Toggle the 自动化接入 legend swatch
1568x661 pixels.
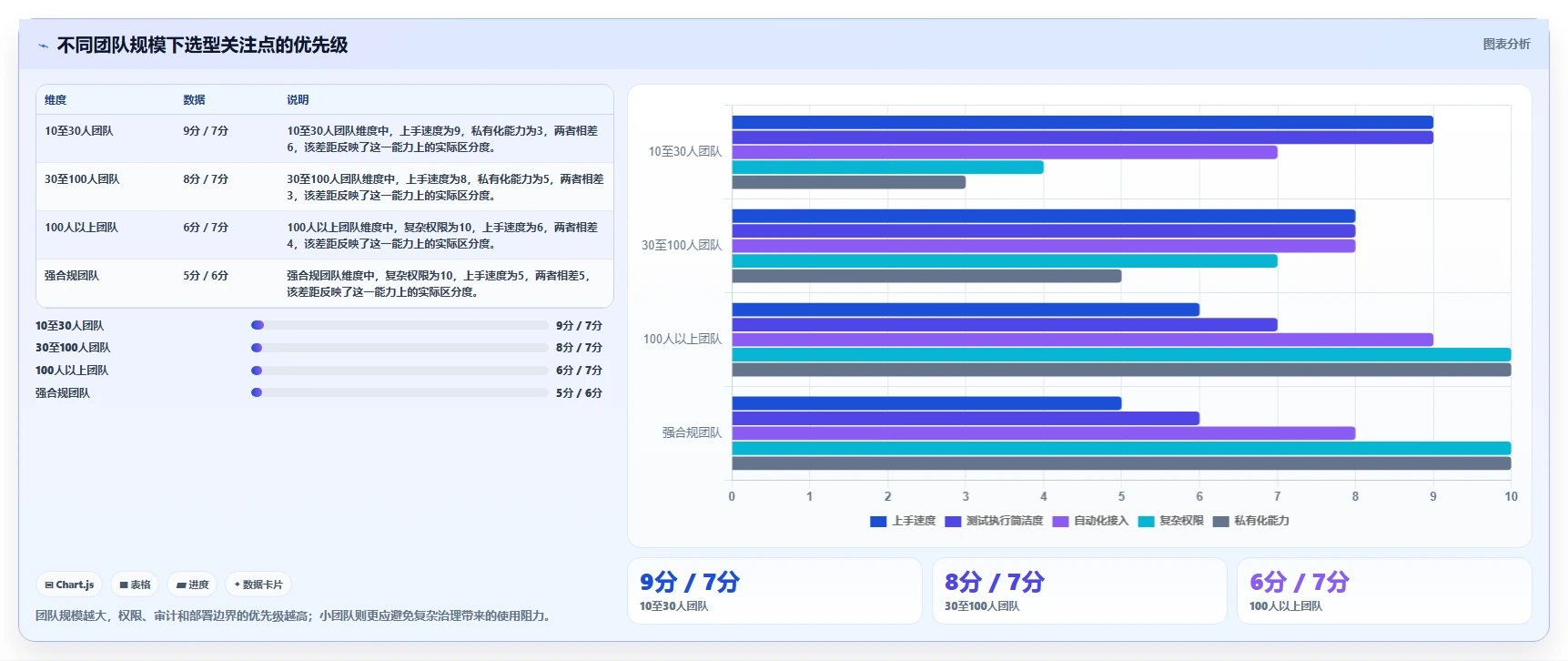1060,521
